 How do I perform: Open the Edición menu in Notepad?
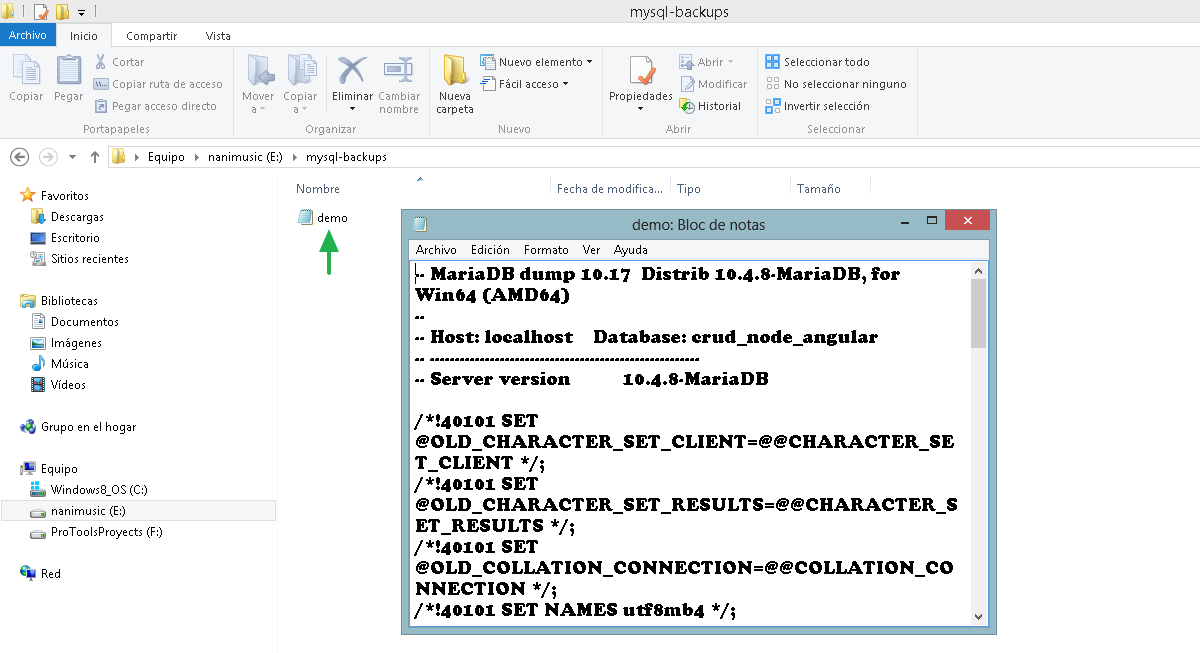(490, 250)
